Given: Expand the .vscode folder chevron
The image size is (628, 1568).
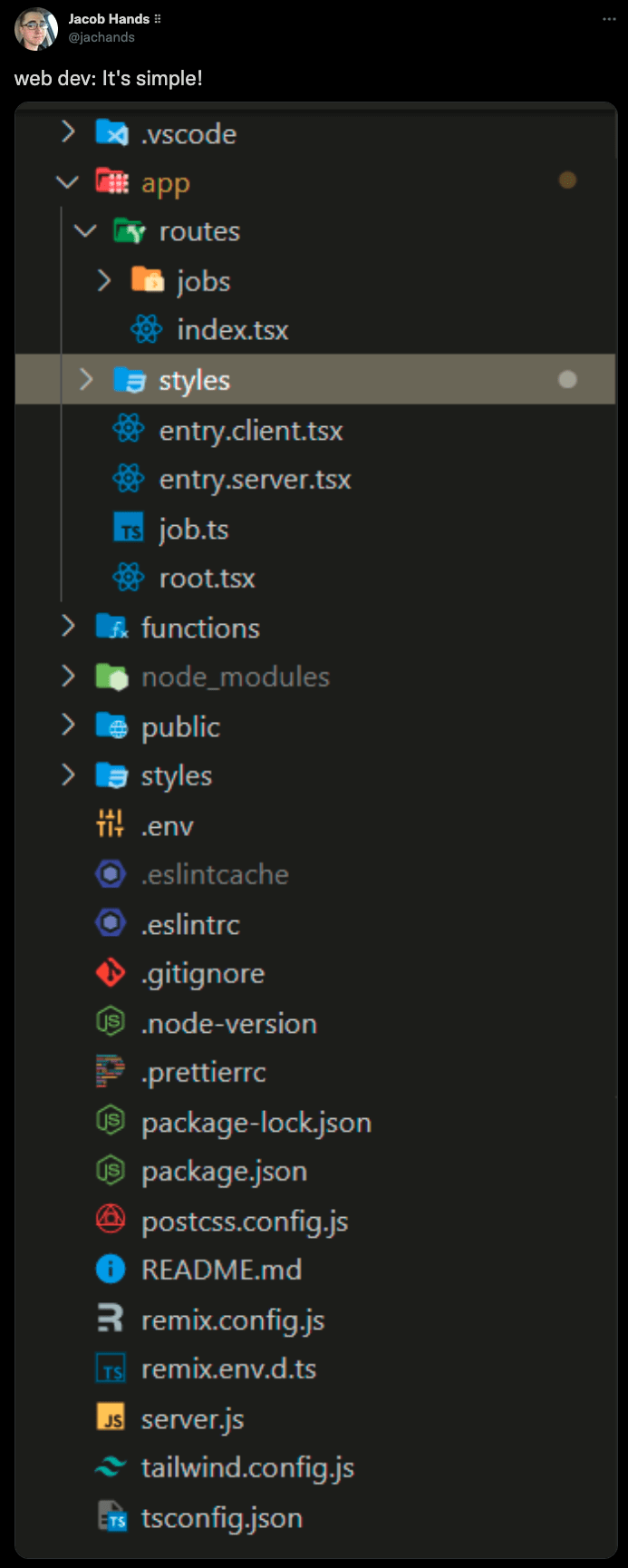Looking at the screenshot, I should [68, 132].
